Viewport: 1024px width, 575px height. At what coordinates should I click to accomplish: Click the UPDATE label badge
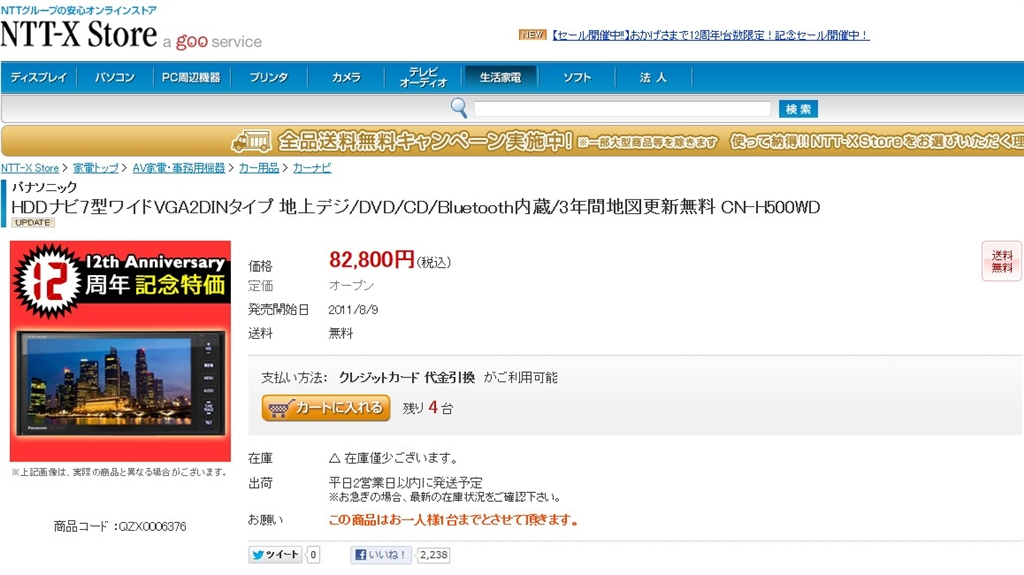tap(33, 223)
